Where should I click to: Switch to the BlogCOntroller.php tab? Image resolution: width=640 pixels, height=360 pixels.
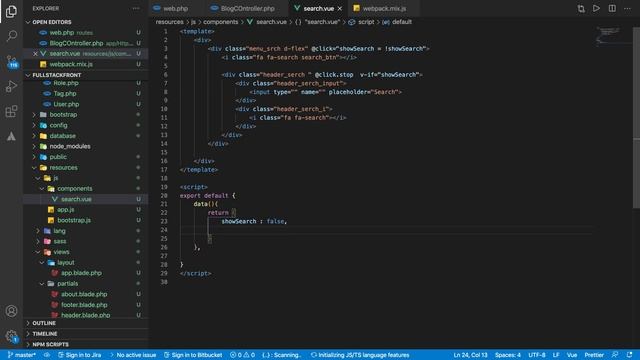pos(247,9)
